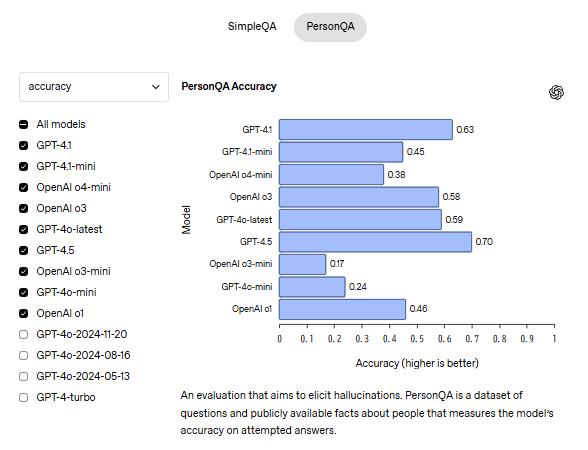
Task: Deselect GPT-4o-latest checkbox
Action: tap(24, 230)
